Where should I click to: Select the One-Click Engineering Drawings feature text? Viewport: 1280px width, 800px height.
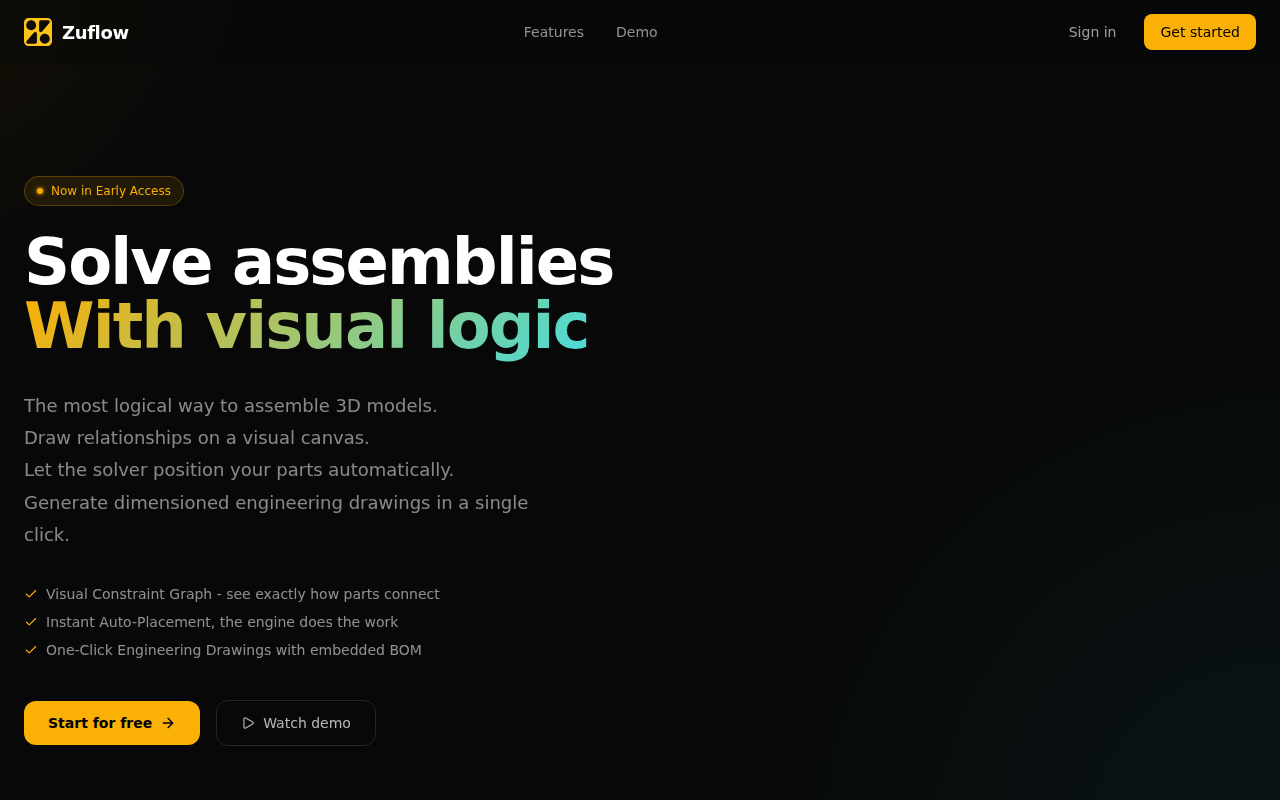click(x=234, y=650)
